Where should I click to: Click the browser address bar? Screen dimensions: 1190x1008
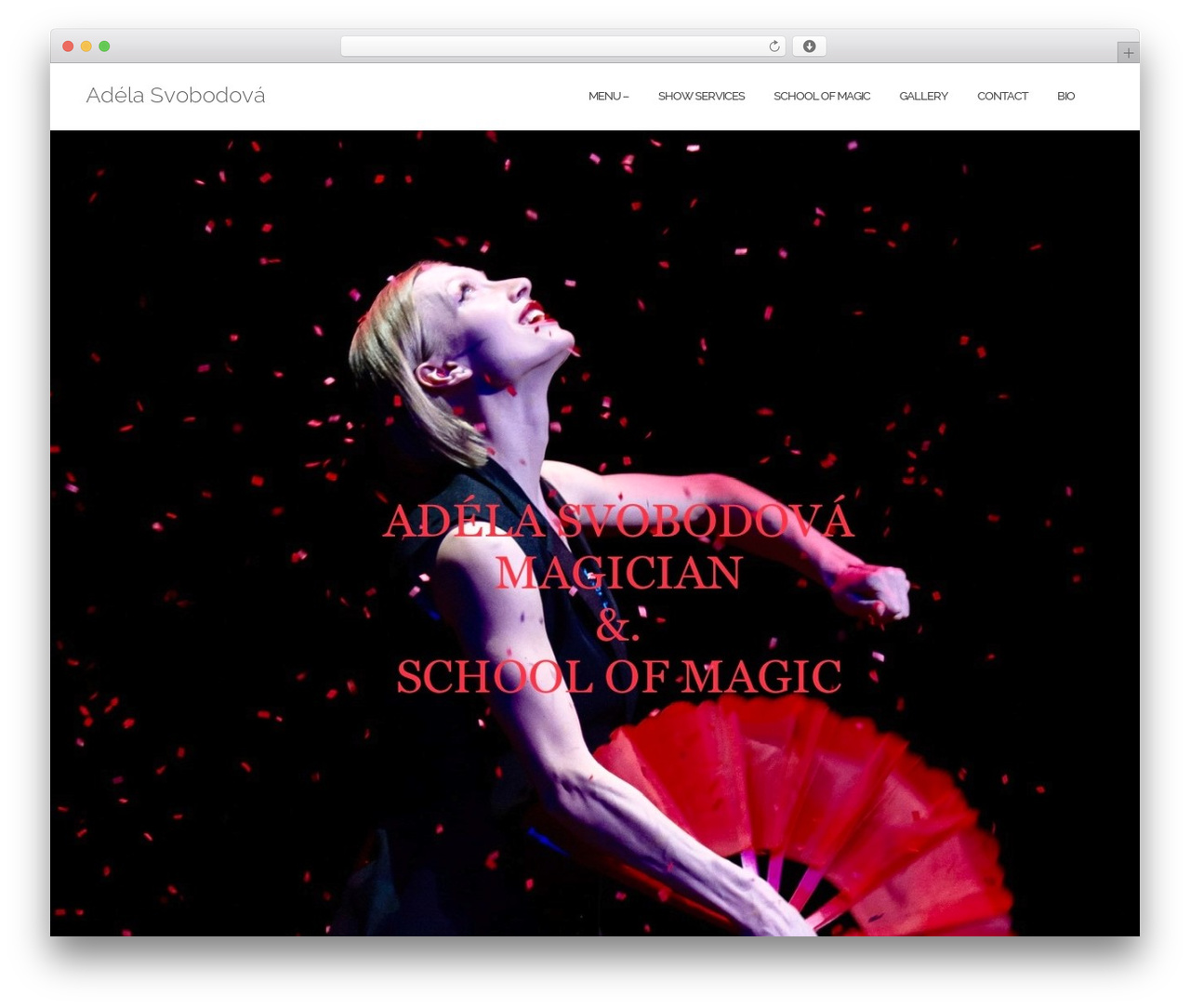point(562,46)
